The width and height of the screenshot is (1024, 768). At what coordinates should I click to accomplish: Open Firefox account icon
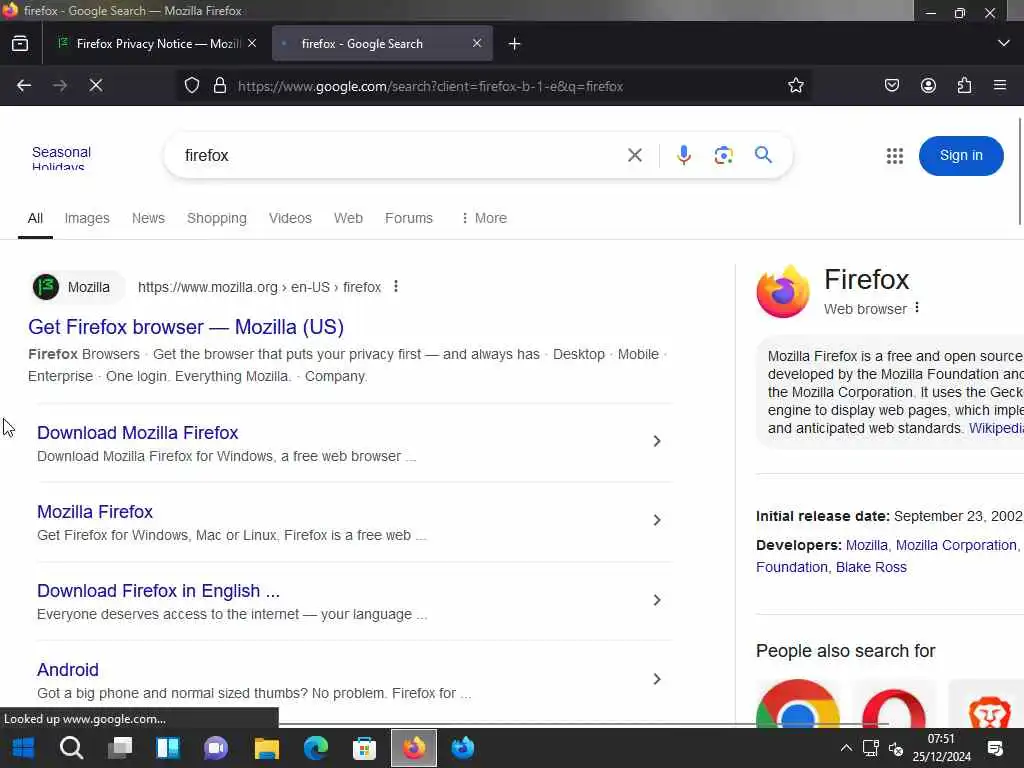point(928,86)
